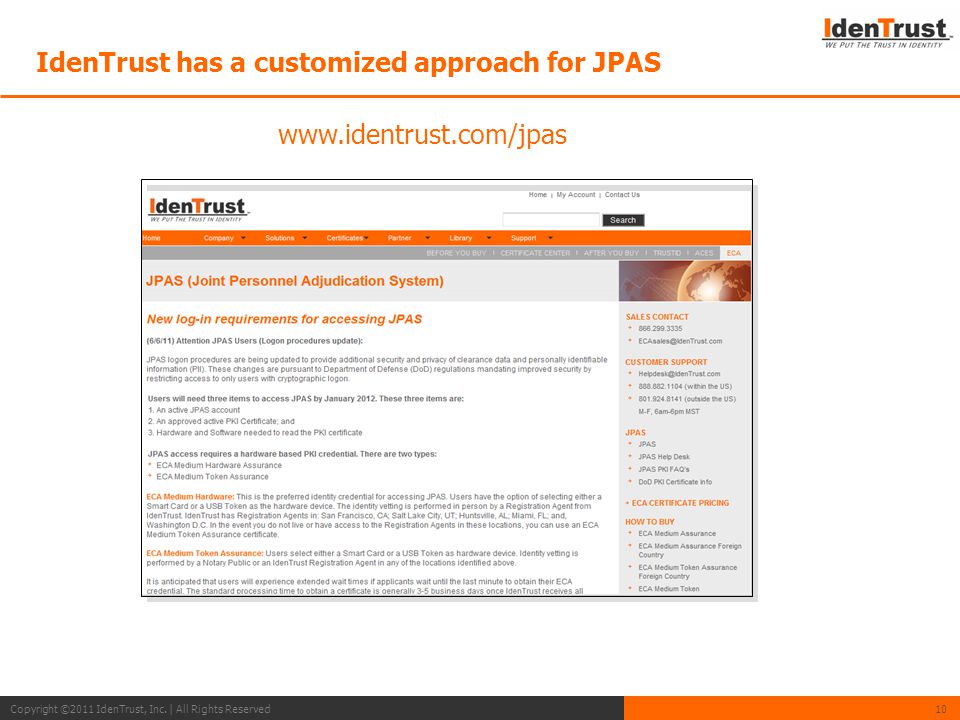Click the globe banner image

684,280
